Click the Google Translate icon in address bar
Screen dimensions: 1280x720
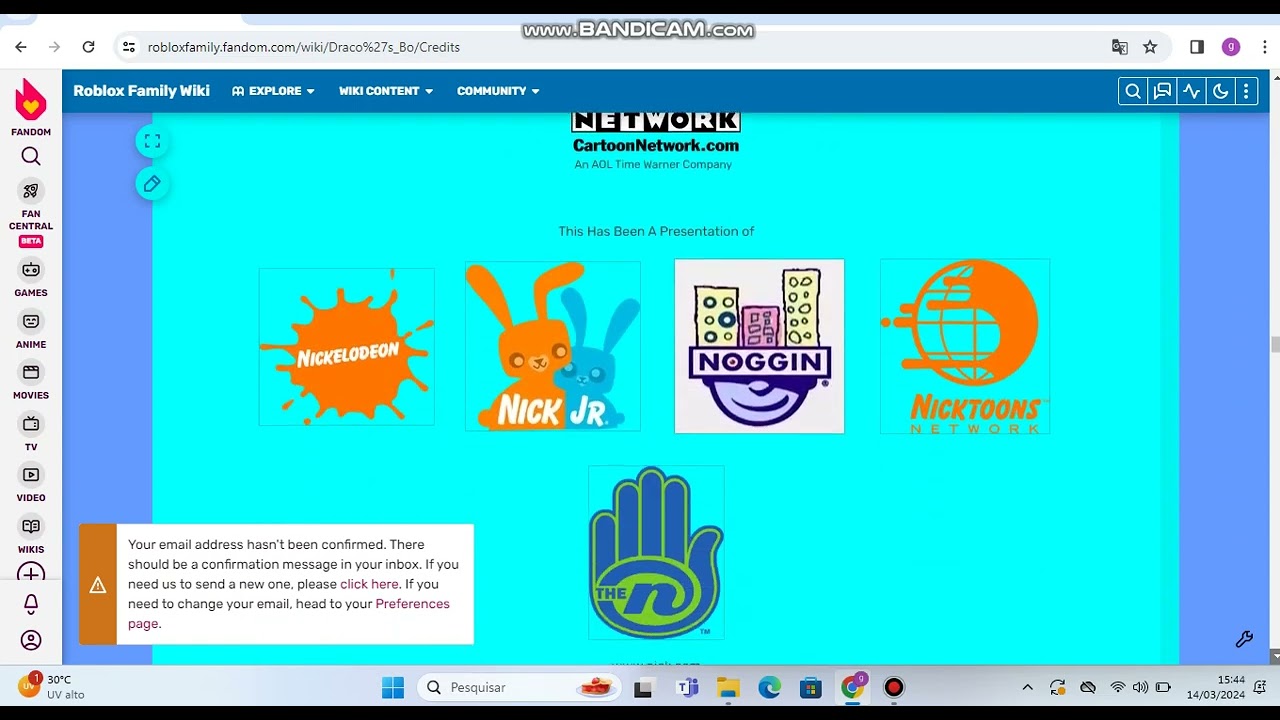1120,47
